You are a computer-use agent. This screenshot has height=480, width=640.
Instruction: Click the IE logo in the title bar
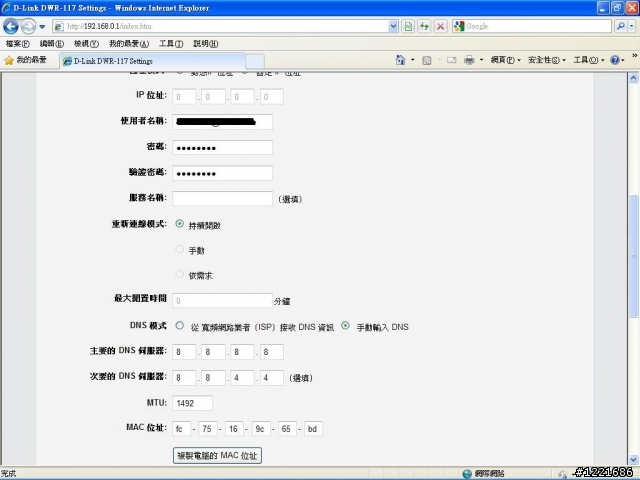6,7
